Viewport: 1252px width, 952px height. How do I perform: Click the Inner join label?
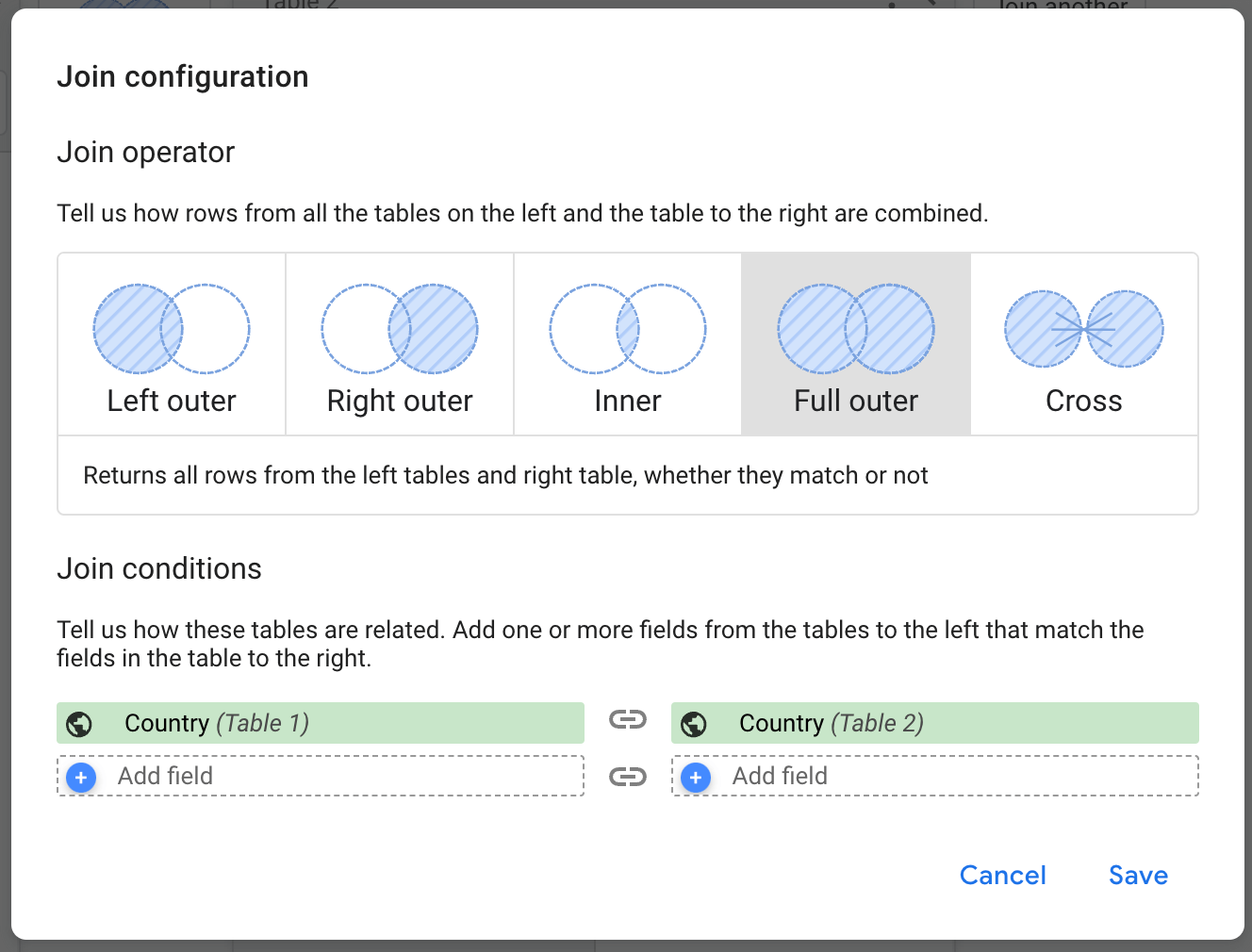[x=628, y=402]
